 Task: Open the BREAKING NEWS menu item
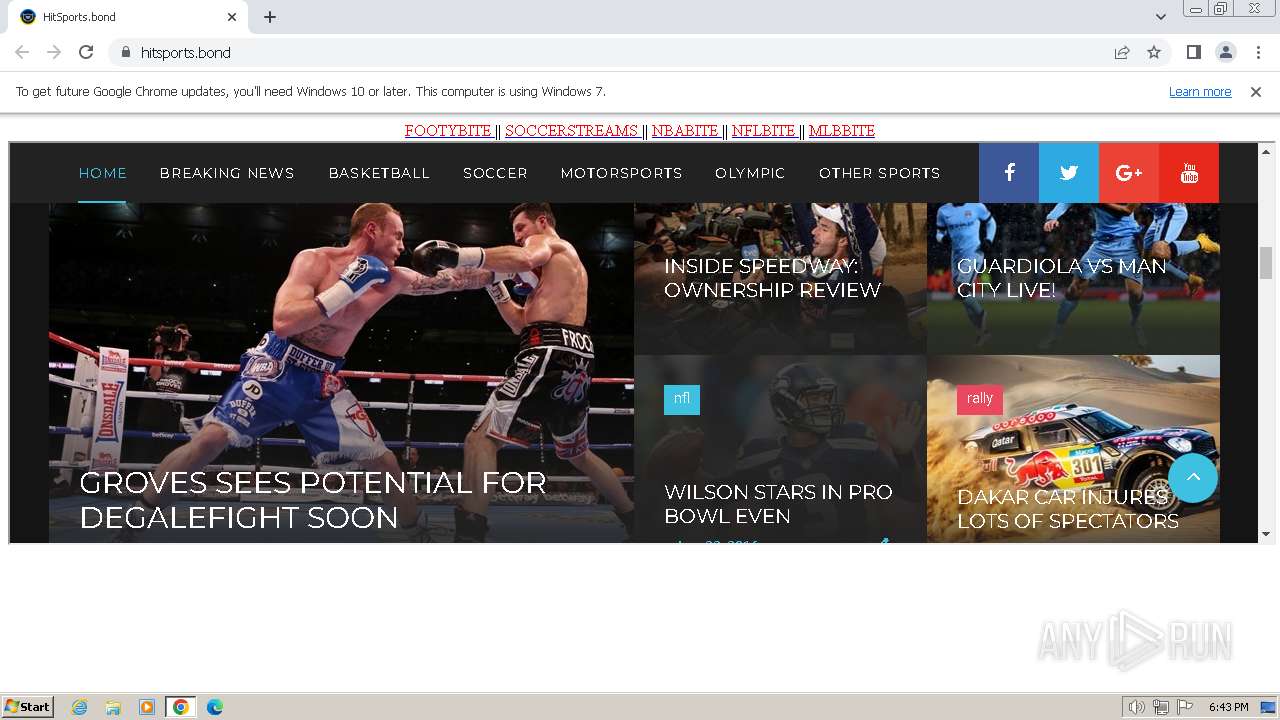[x=227, y=173]
